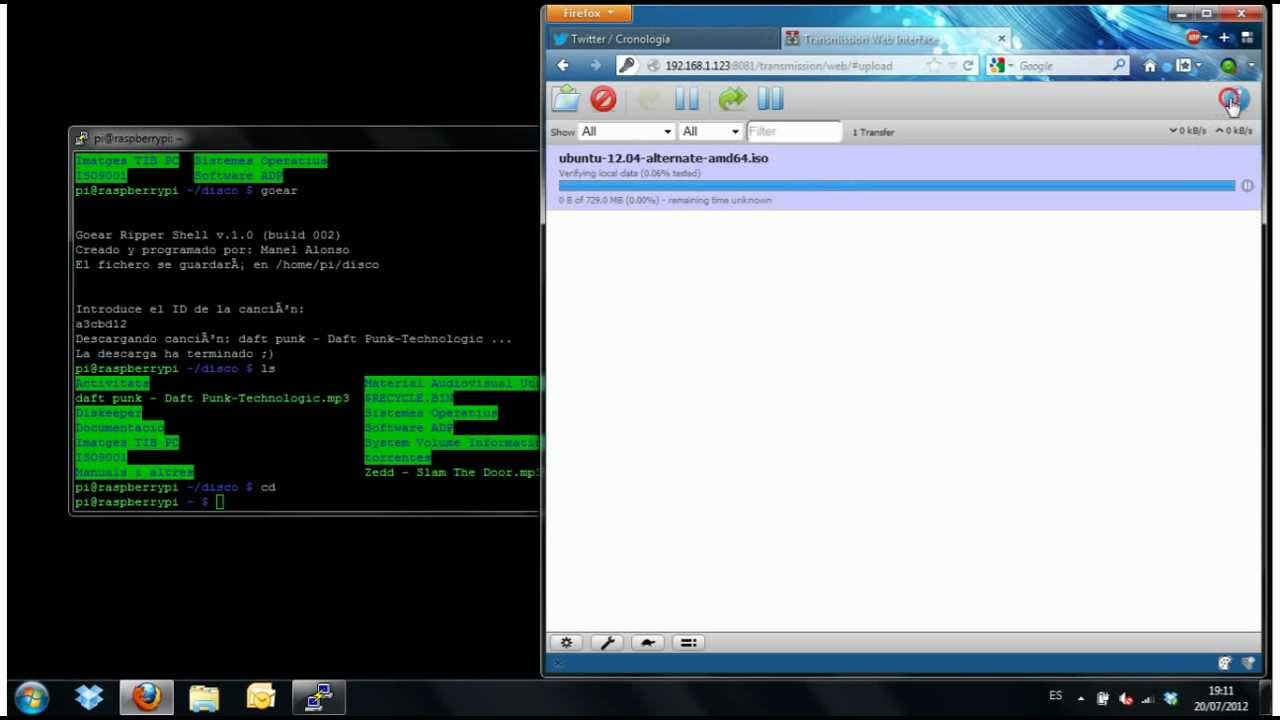This screenshot has height=720, width=1280.
Task: Click the upload speed 0 kB/s indicator
Action: pos(1234,131)
